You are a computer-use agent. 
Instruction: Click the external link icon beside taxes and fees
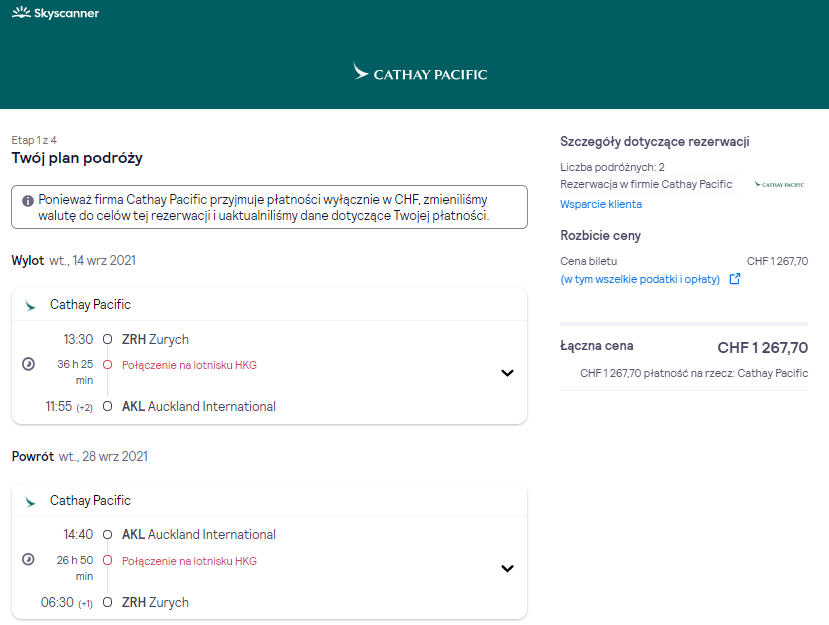pyautogui.click(x=735, y=279)
